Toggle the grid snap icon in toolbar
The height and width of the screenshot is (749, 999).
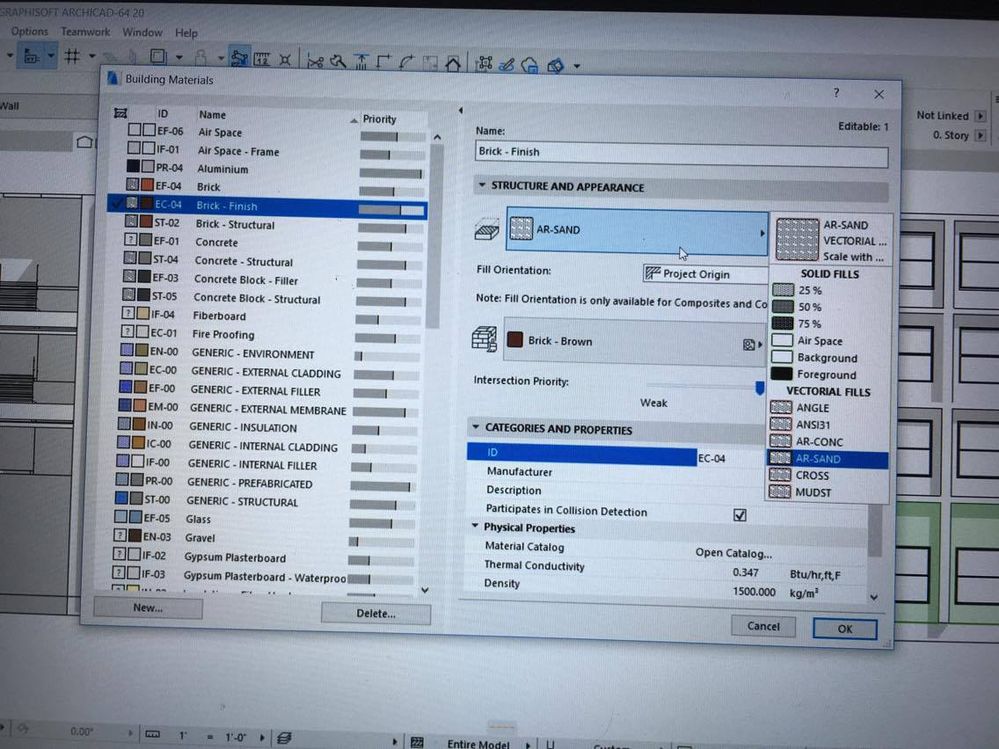click(x=72, y=57)
